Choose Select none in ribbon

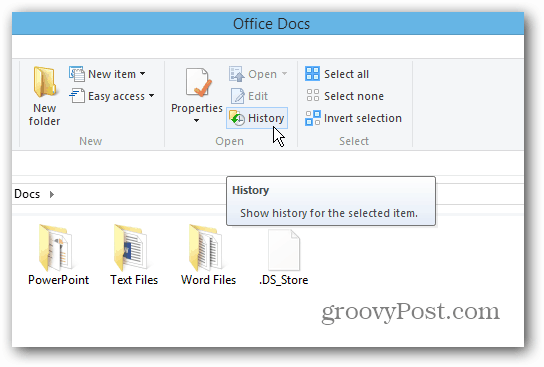tap(345, 96)
